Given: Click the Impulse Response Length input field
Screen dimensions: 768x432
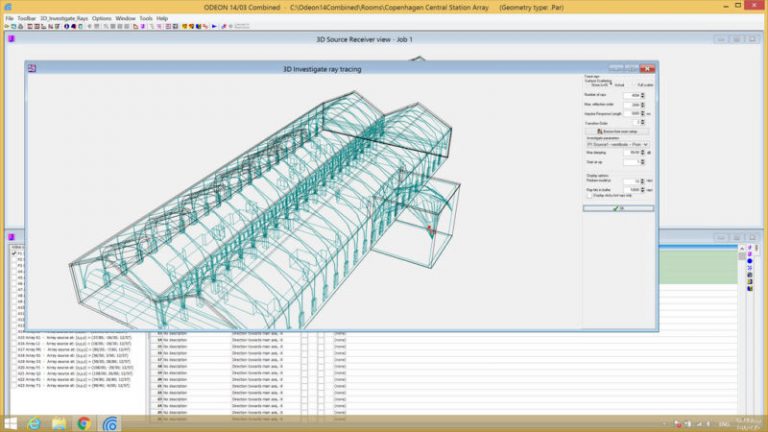Looking at the screenshot, I should click(633, 113).
